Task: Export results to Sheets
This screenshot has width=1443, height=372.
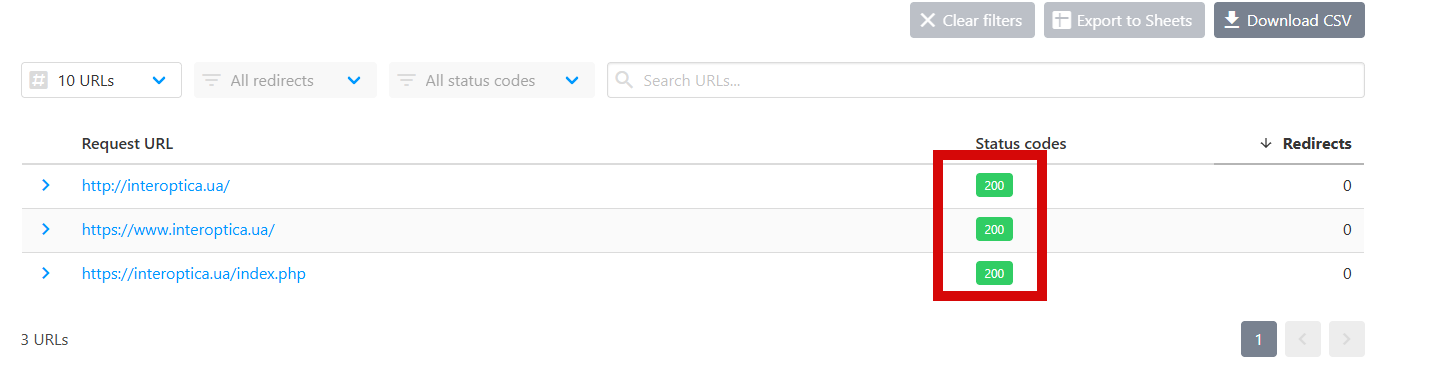Action: point(1124,20)
